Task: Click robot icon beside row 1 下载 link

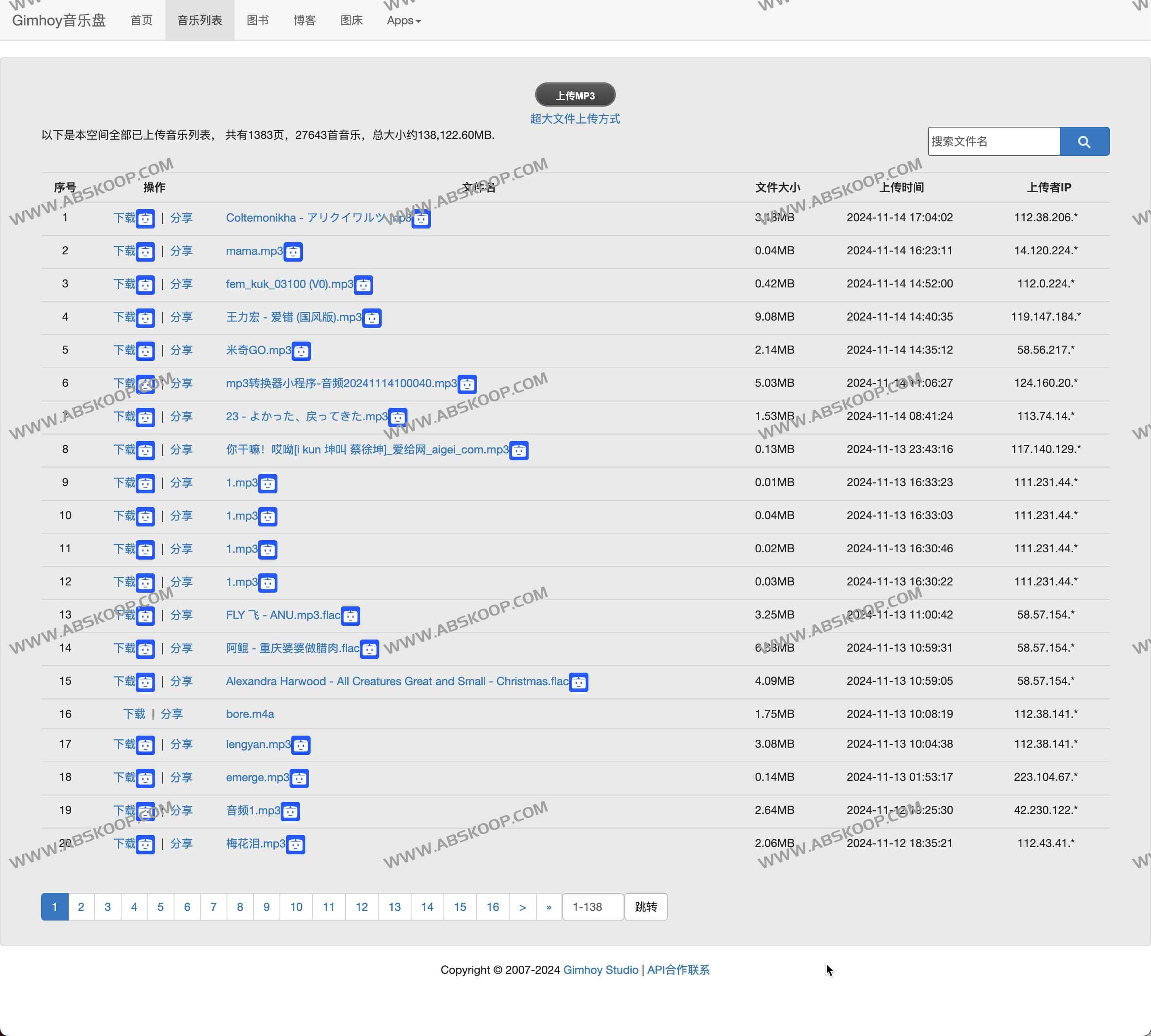Action: pyautogui.click(x=145, y=218)
